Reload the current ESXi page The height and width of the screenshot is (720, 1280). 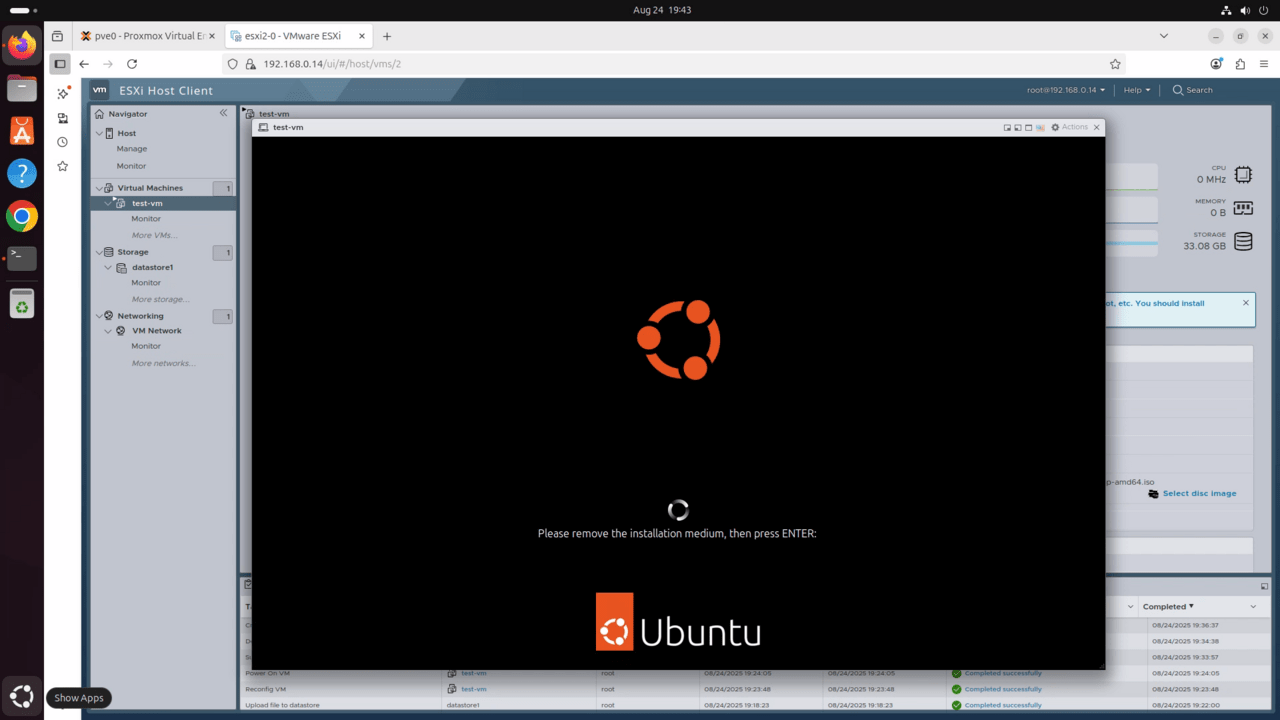(x=132, y=64)
